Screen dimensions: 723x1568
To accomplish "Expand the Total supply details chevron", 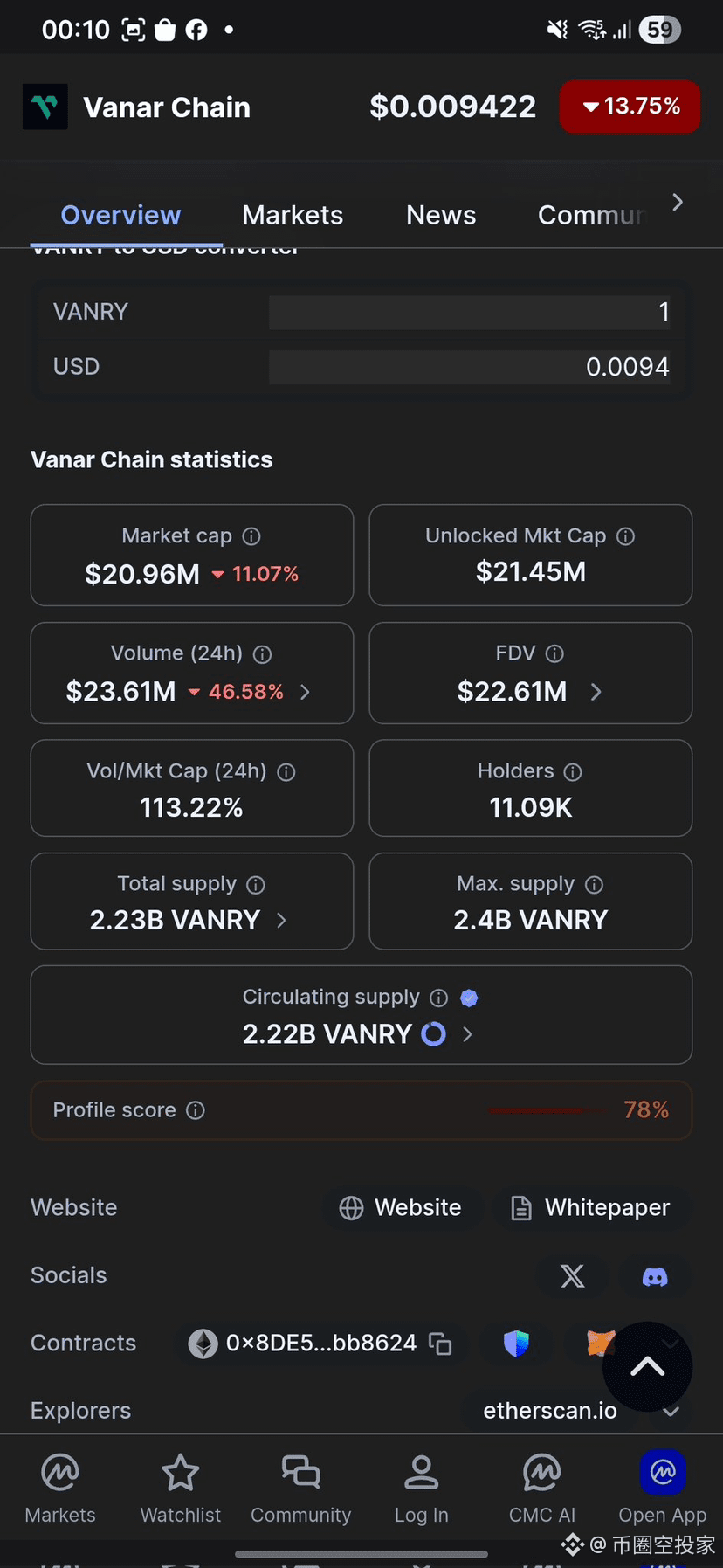I will (281, 920).
